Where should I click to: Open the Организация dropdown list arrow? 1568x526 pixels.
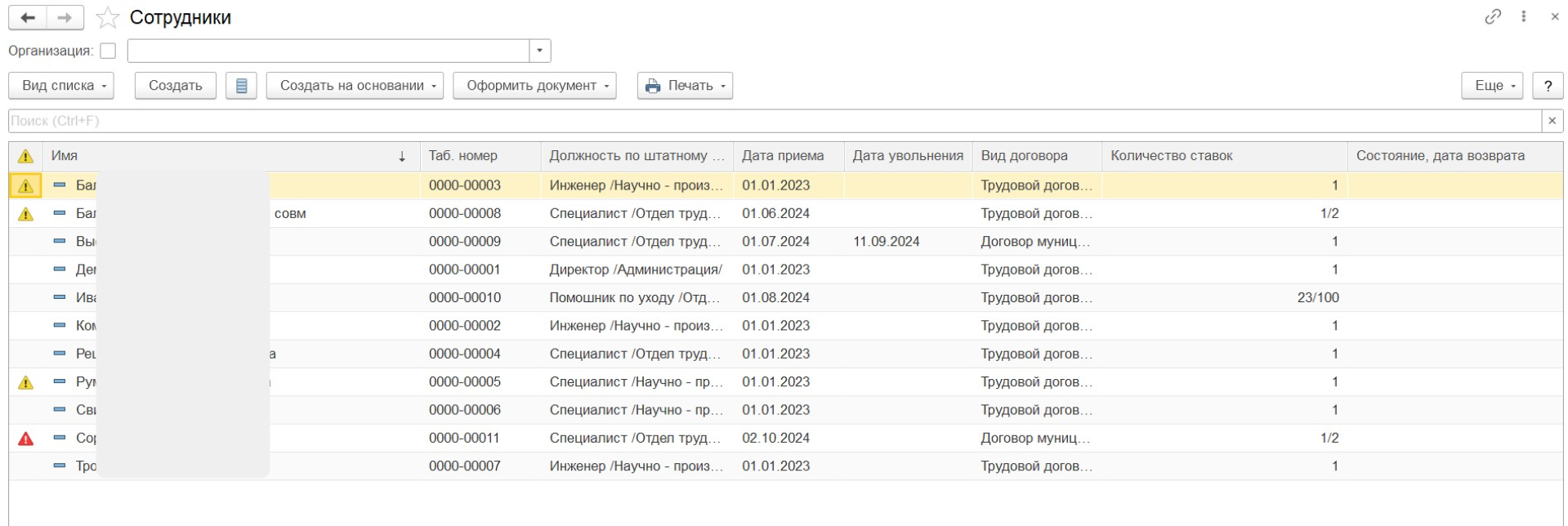click(x=539, y=51)
